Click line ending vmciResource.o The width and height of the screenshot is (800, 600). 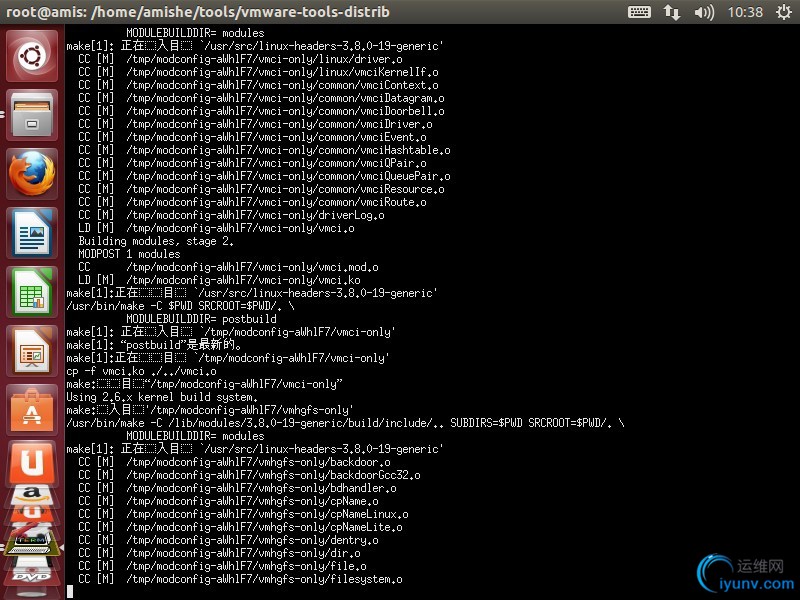pyautogui.click(x=261, y=189)
